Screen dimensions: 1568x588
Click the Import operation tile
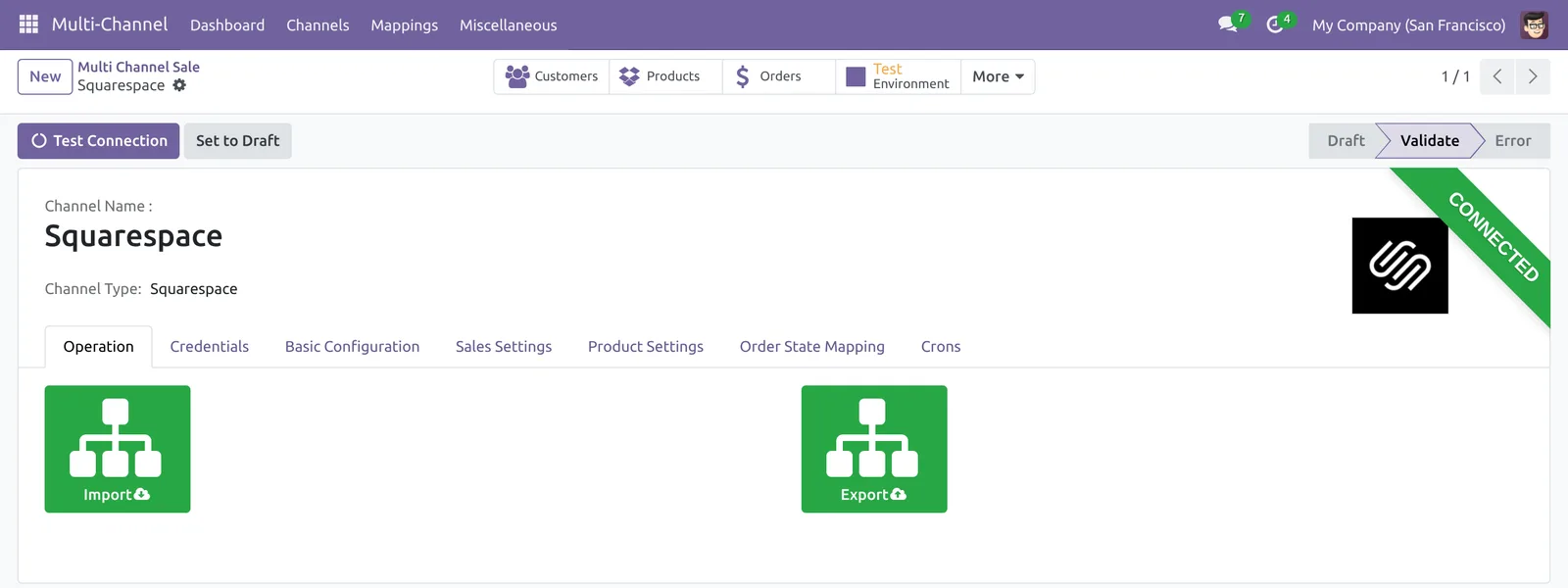(x=118, y=449)
